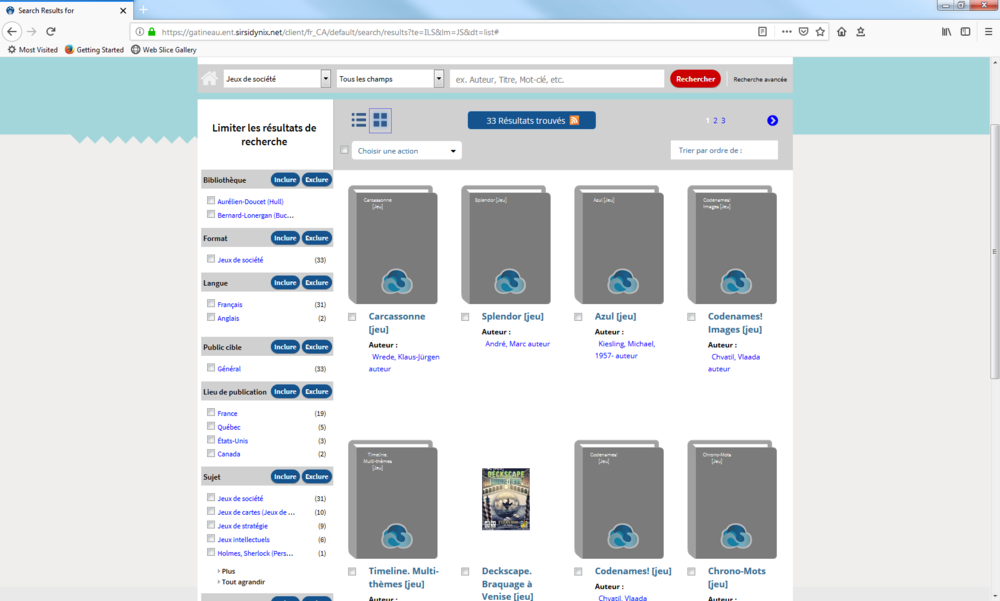Open author link Kiesling, Michael
Viewport: 1000px width, 601px height.
click(x=625, y=350)
